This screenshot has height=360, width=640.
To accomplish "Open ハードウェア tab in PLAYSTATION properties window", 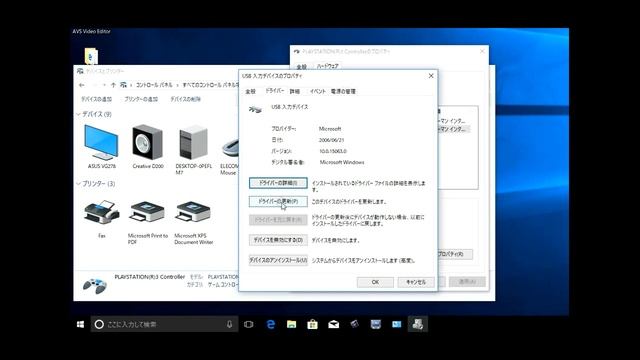I will [x=327, y=66].
